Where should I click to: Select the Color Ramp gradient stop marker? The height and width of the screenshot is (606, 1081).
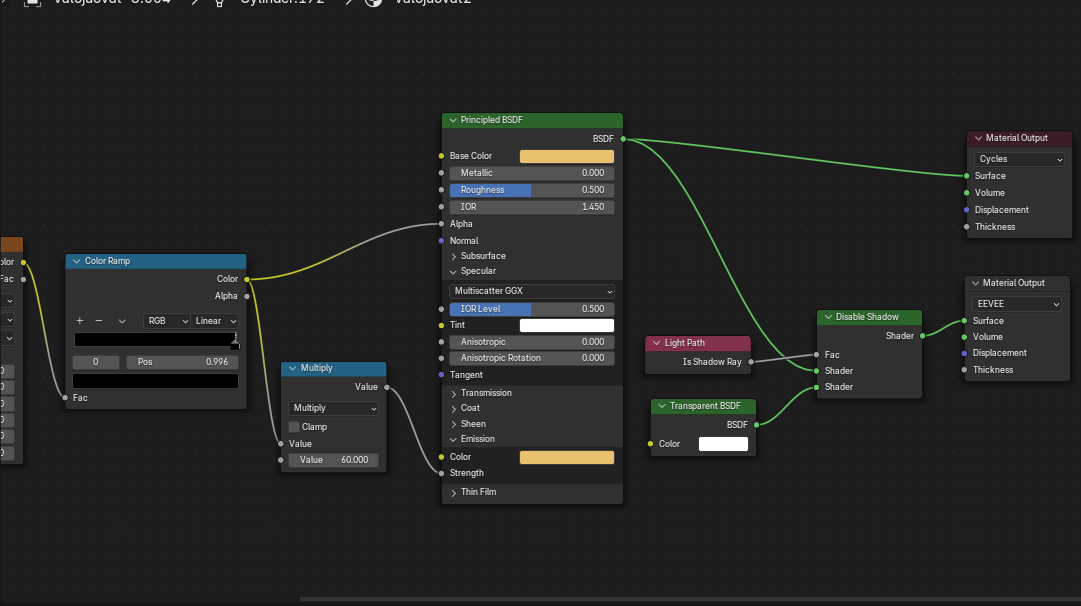235,341
